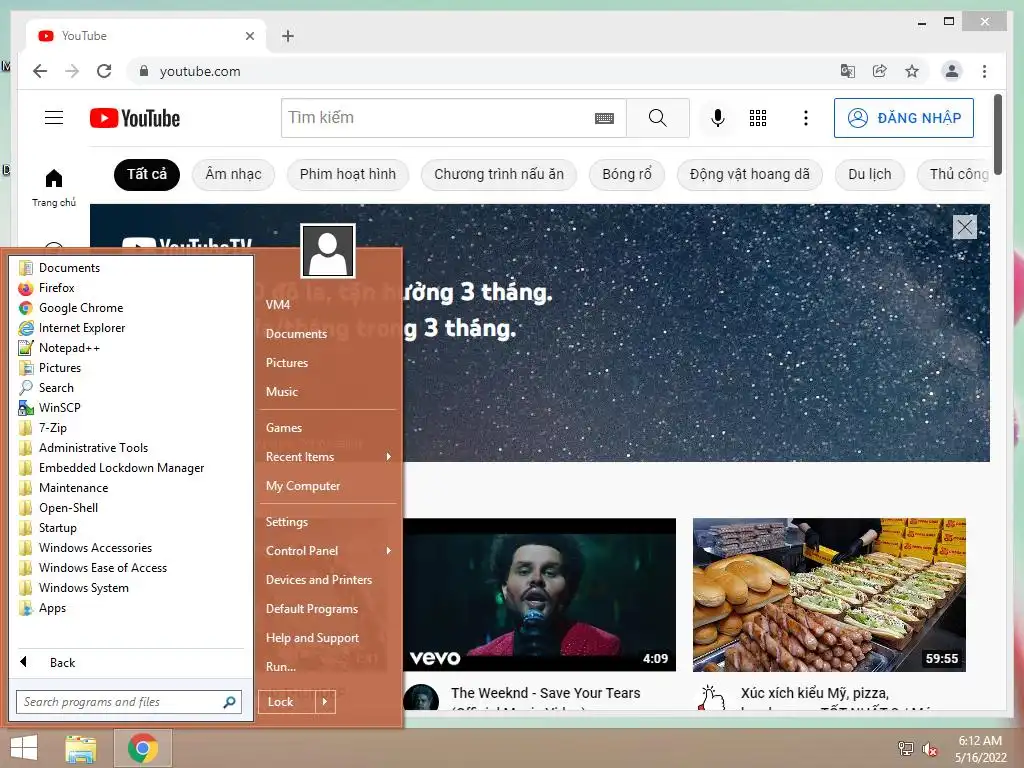1024x768 pixels.
Task: Expand the Control Panel submenu arrow
Action: click(x=389, y=551)
